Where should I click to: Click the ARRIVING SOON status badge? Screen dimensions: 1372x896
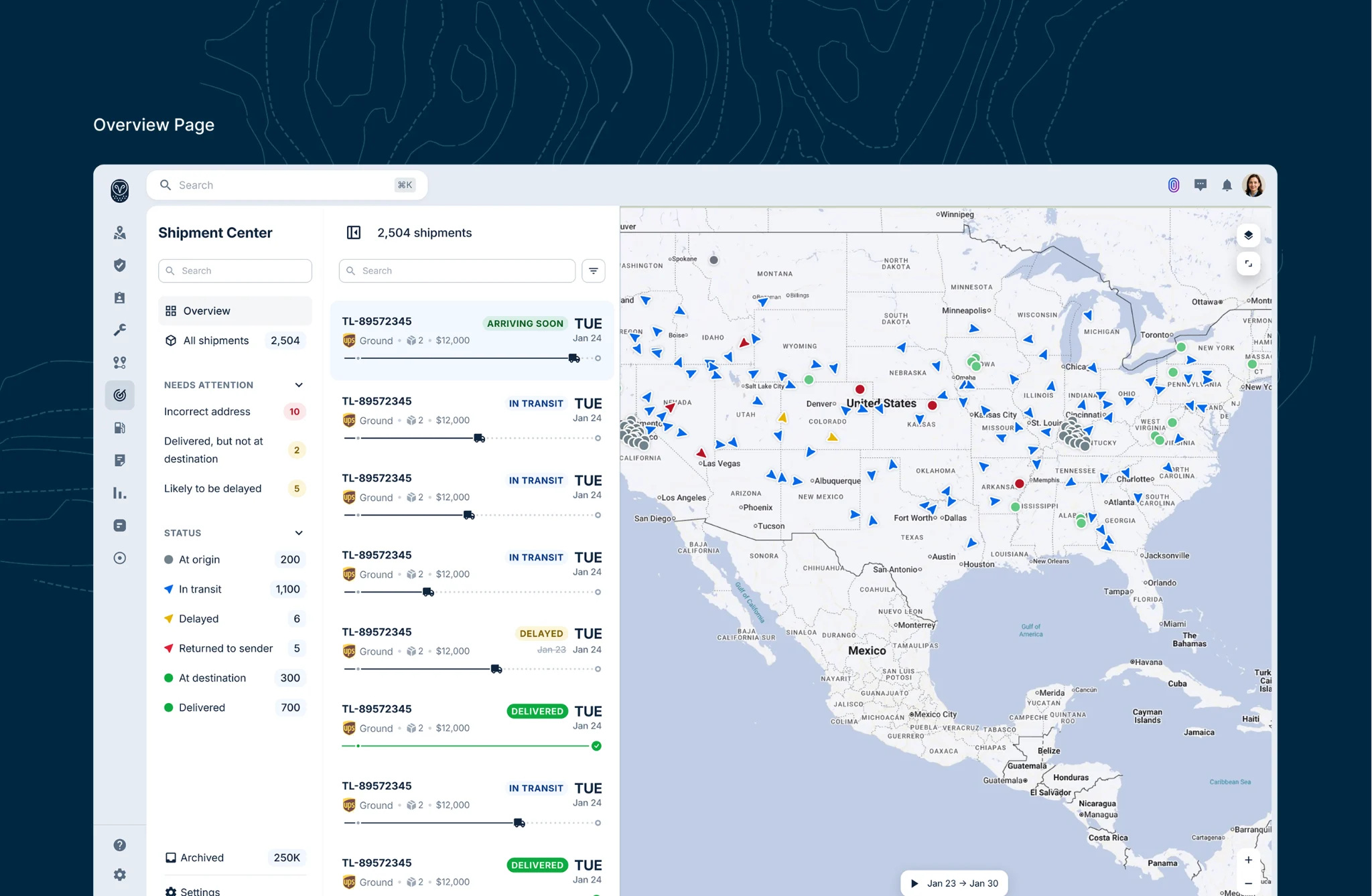click(x=525, y=323)
